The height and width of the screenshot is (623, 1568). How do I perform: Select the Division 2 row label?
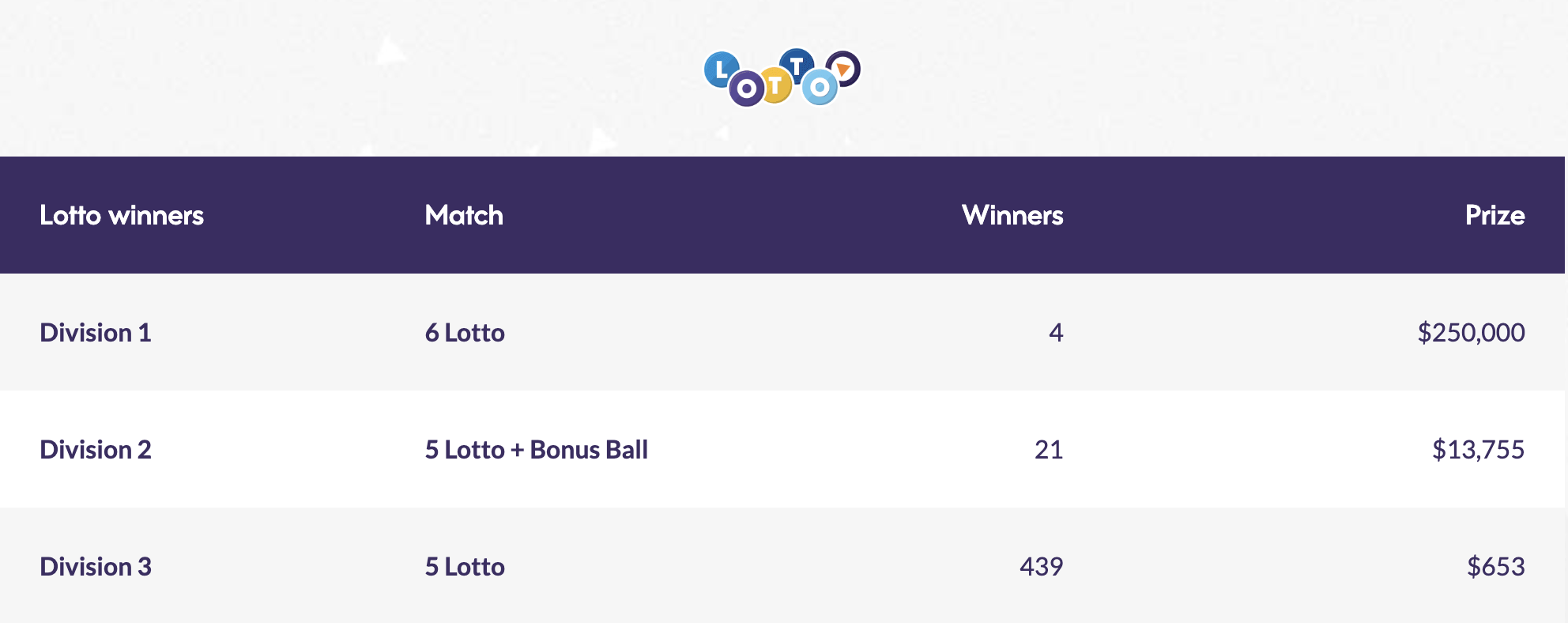(96, 449)
